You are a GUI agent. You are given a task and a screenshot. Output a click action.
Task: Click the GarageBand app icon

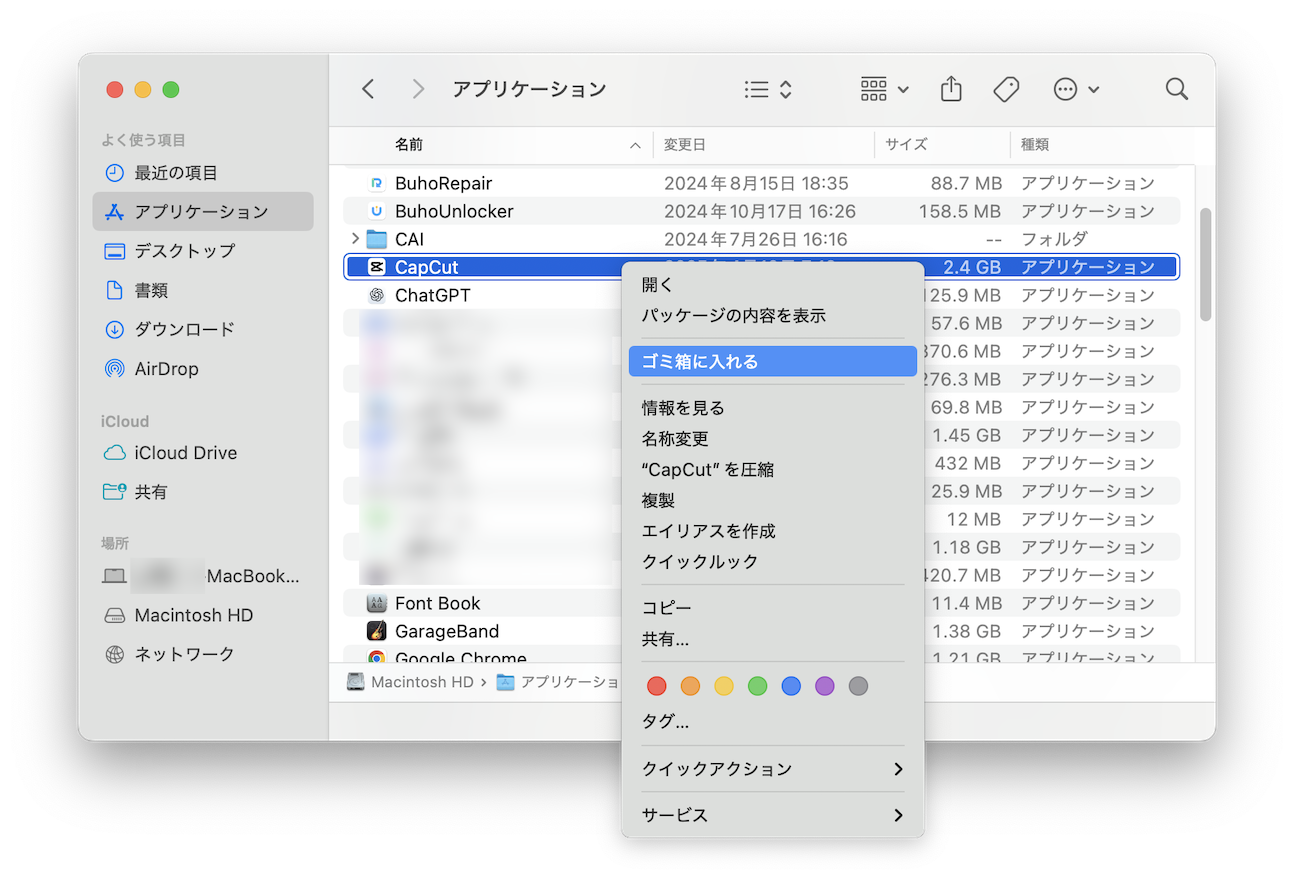[377, 631]
